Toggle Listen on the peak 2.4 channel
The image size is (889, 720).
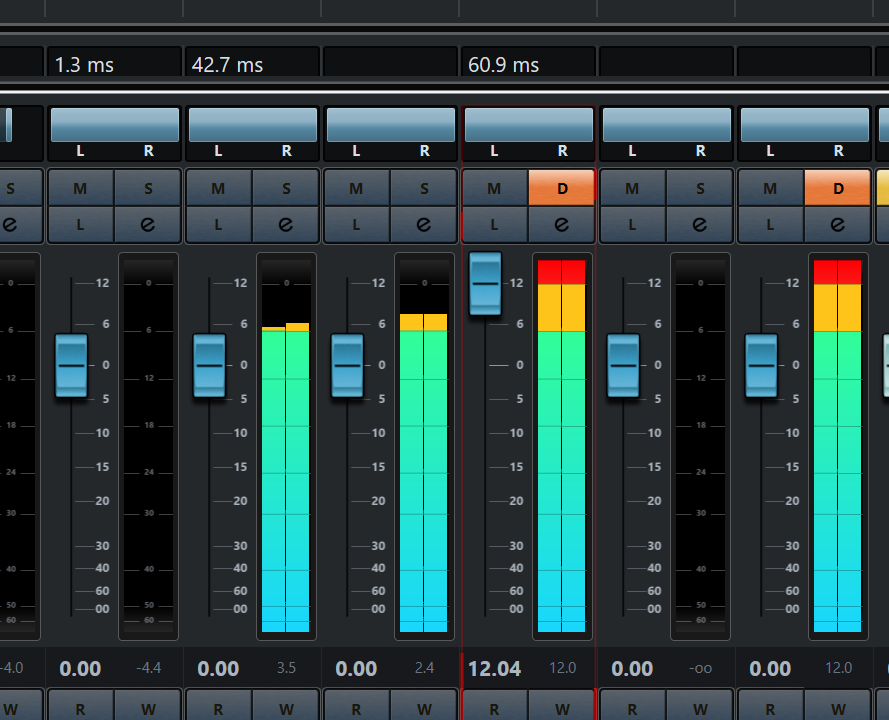pyautogui.click(x=357, y=225)
